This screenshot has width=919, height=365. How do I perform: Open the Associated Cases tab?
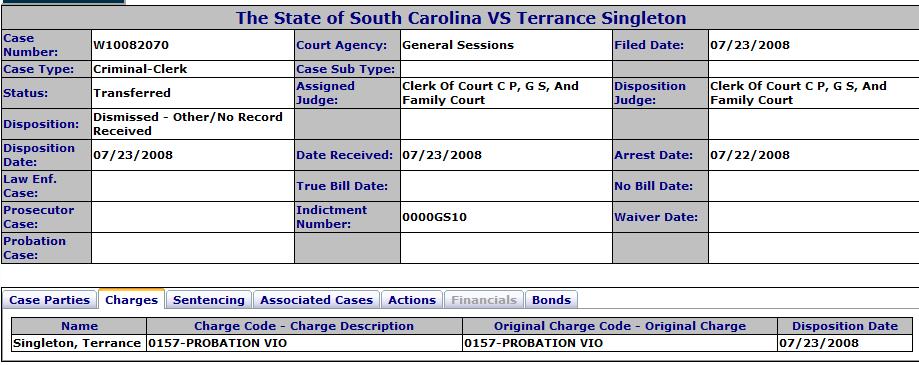click(x=316, y=300)
